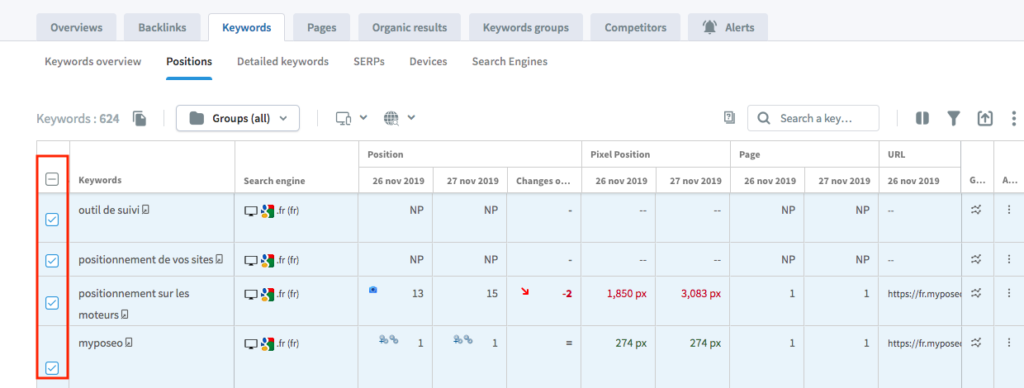Uncheck the myposeo row checkbox
The image size is (1024, 388).
pyautogui.click(x=52, y=368)
